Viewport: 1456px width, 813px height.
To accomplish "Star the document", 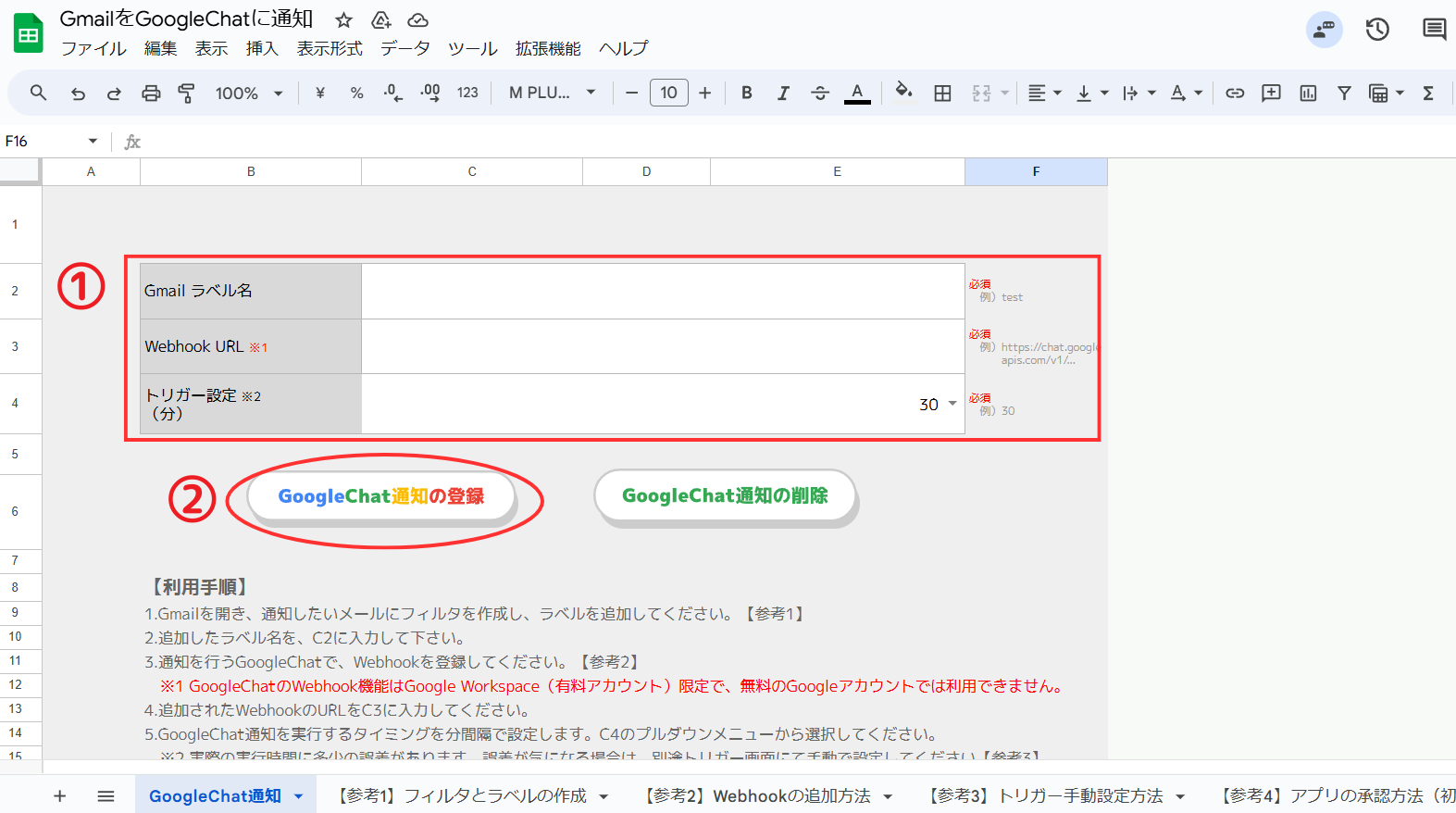I will coord(343,19).
